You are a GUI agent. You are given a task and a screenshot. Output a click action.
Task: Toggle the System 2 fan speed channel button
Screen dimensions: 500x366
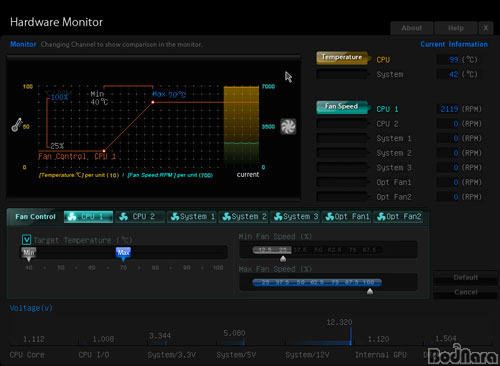point(342,153)
